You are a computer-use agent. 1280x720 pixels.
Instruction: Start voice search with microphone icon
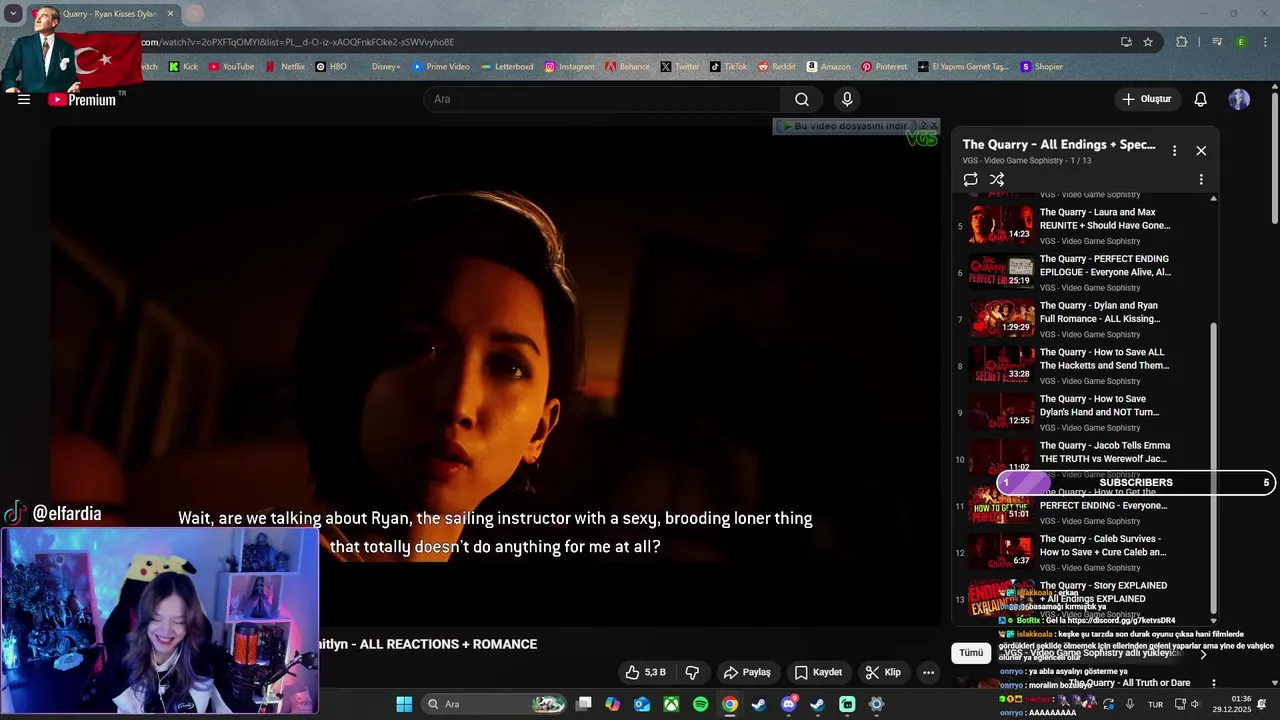point(847,99)
